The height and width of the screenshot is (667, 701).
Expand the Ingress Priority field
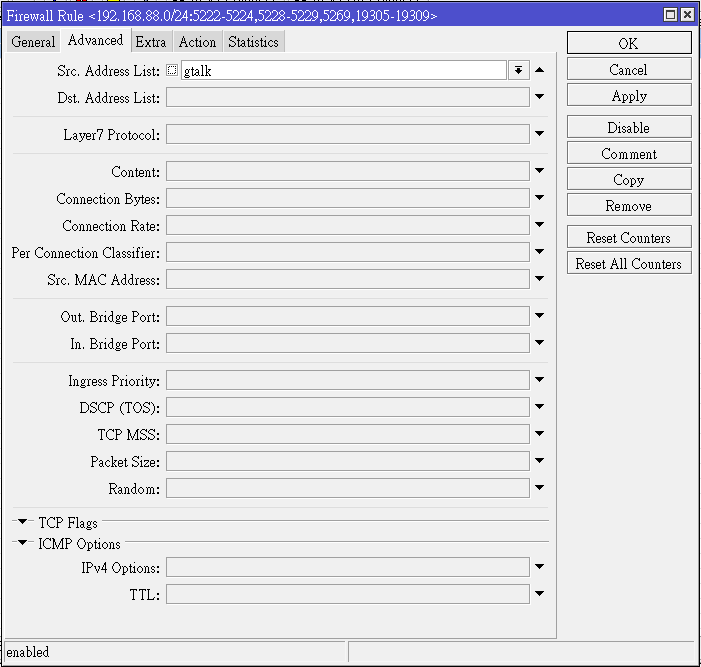540,380
